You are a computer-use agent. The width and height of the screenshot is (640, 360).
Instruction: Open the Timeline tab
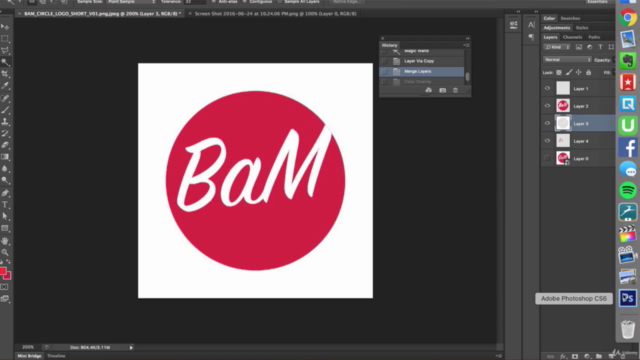[x=56, y=356]
